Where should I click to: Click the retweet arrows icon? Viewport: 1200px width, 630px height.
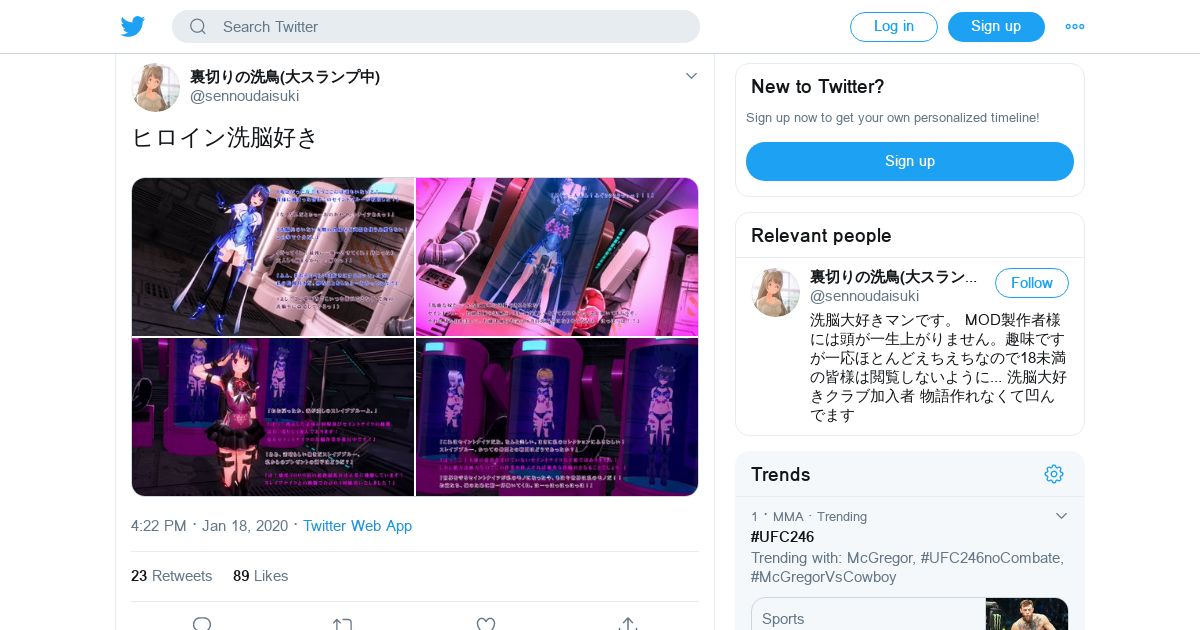(x=343, y=624)
